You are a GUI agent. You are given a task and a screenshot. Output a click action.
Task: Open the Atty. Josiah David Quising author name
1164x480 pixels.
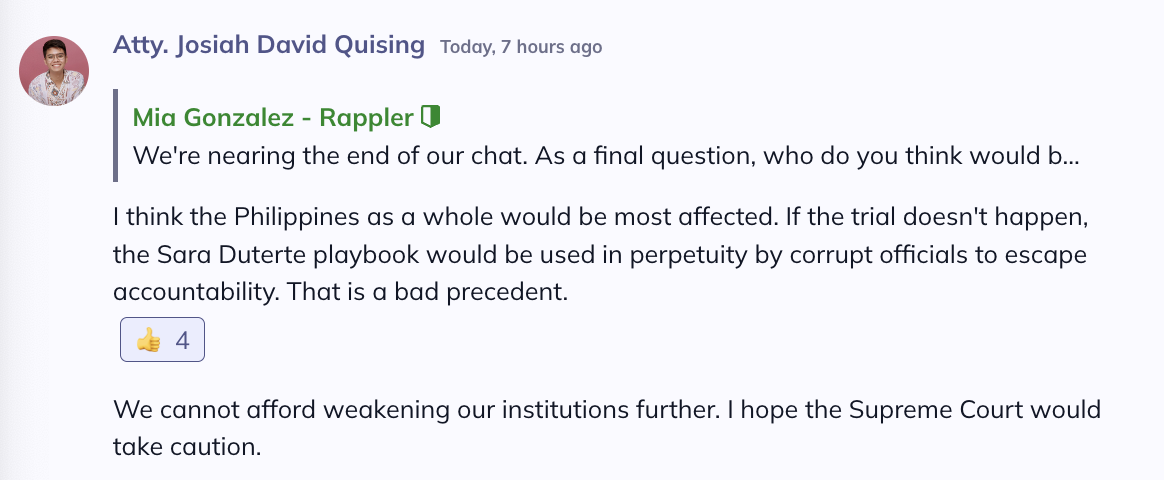click(x=269, y=45)
